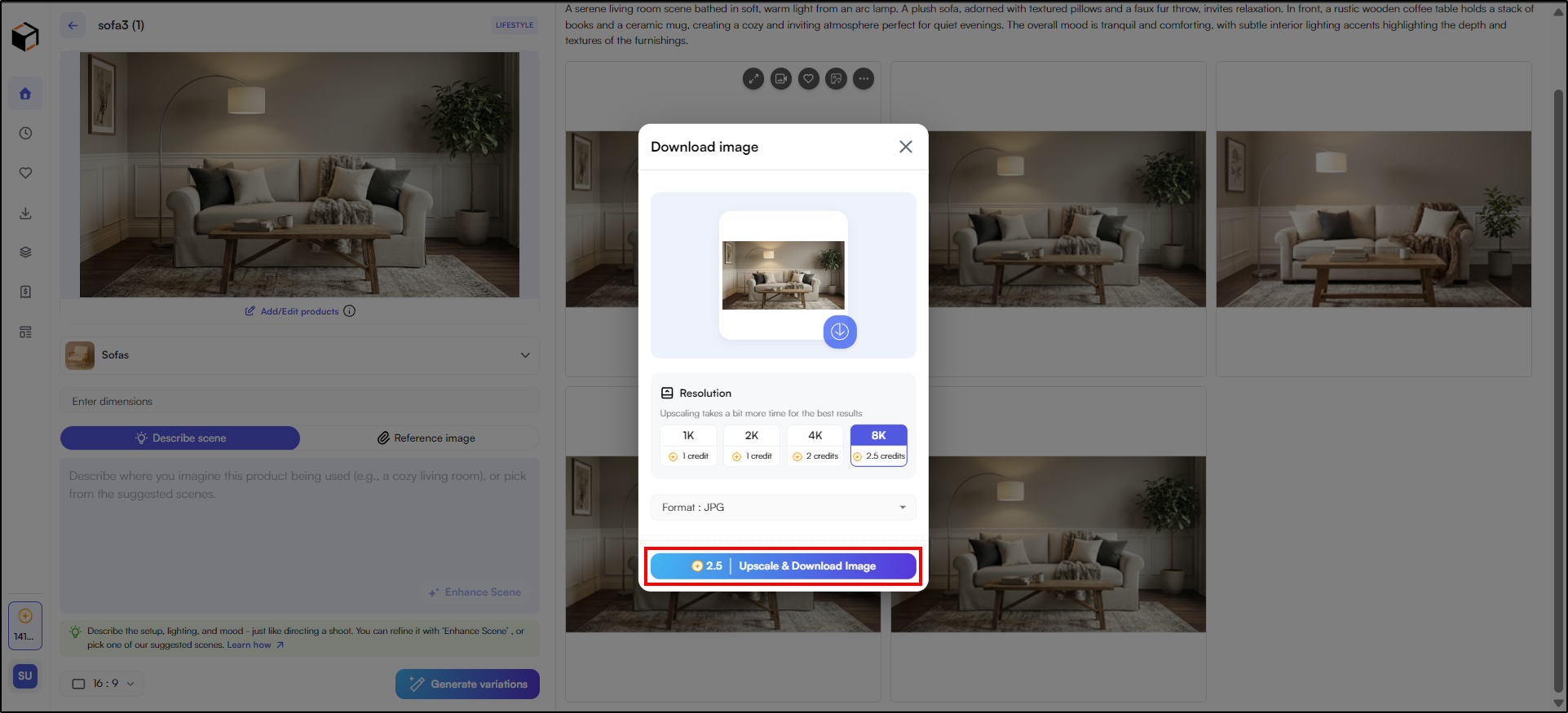The image size is (1568, 713).
Task: Open the history clock icon in sidebar
Action: pyautogui.click(x=25, y=133)
